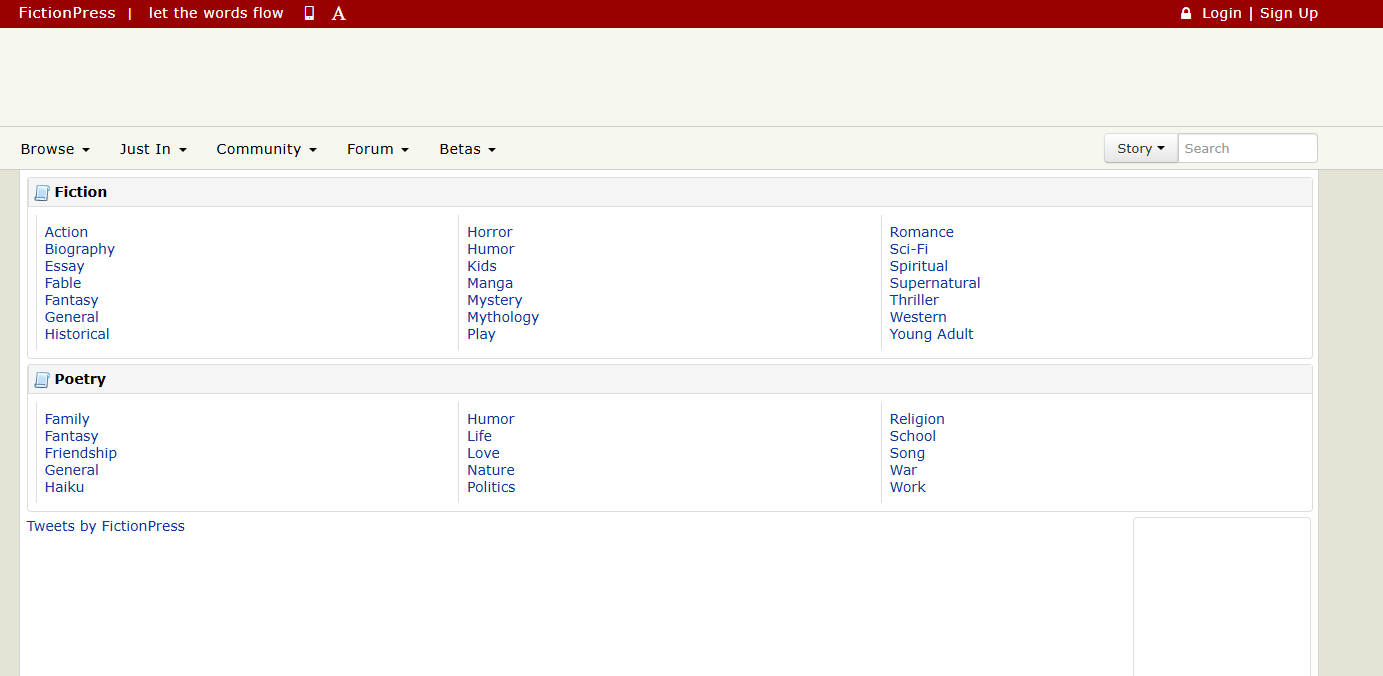1383x676 pixels.
Task: Expand the Just In menu
Action: [x=153, y=149]
